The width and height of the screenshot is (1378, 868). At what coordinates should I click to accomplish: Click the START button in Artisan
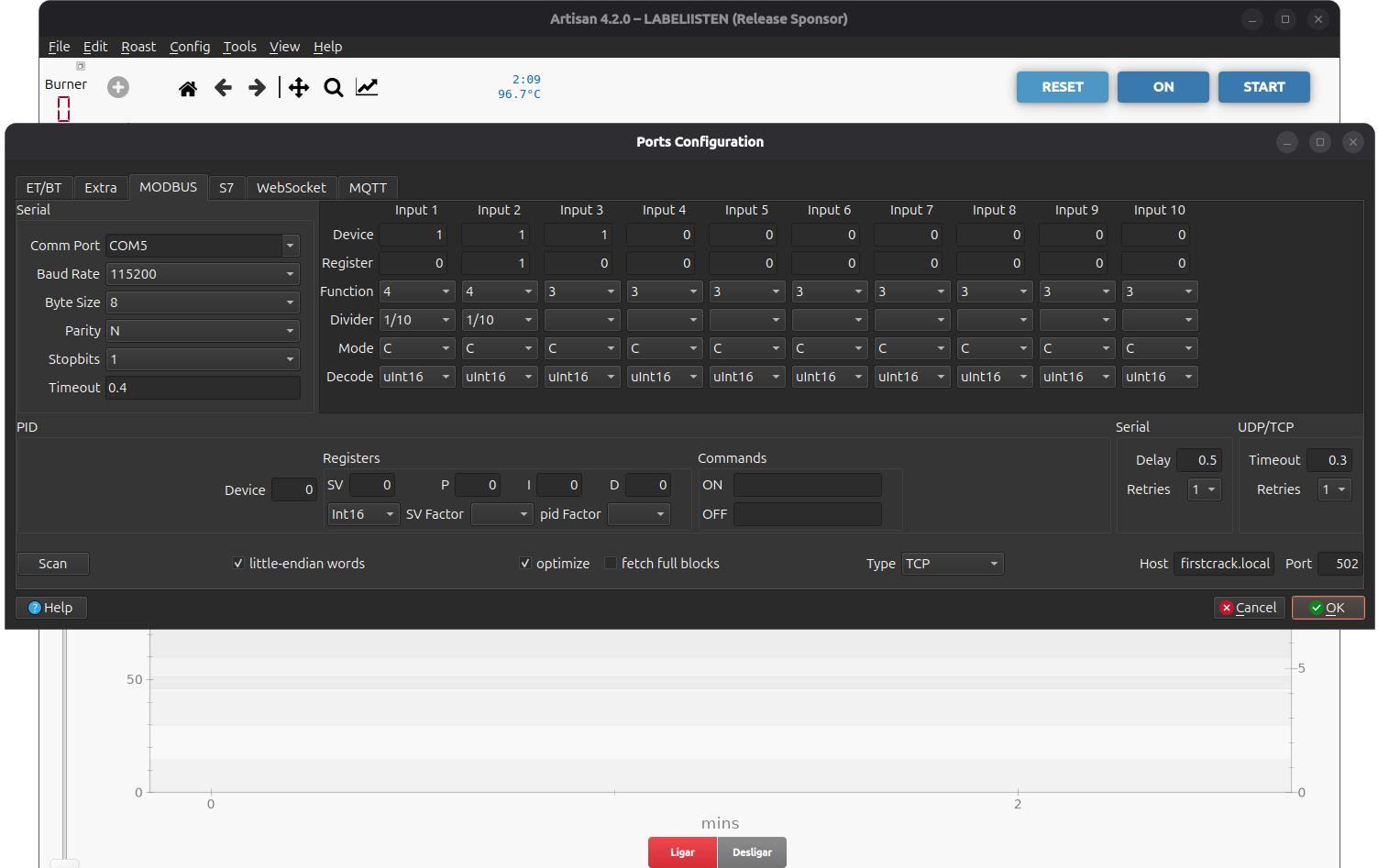[1264, 87]
